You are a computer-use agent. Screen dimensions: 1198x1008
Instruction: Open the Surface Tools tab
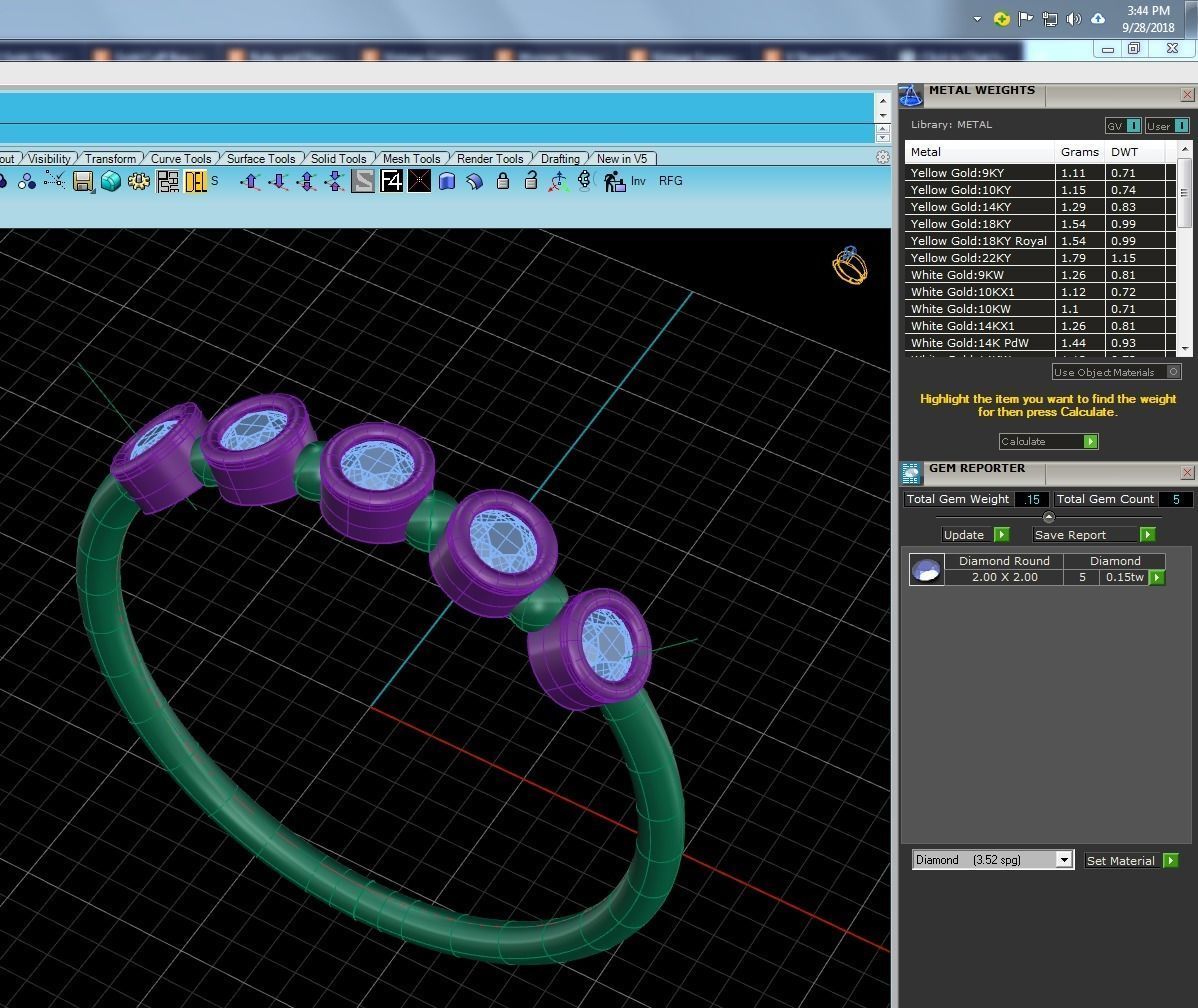(261, 159)
